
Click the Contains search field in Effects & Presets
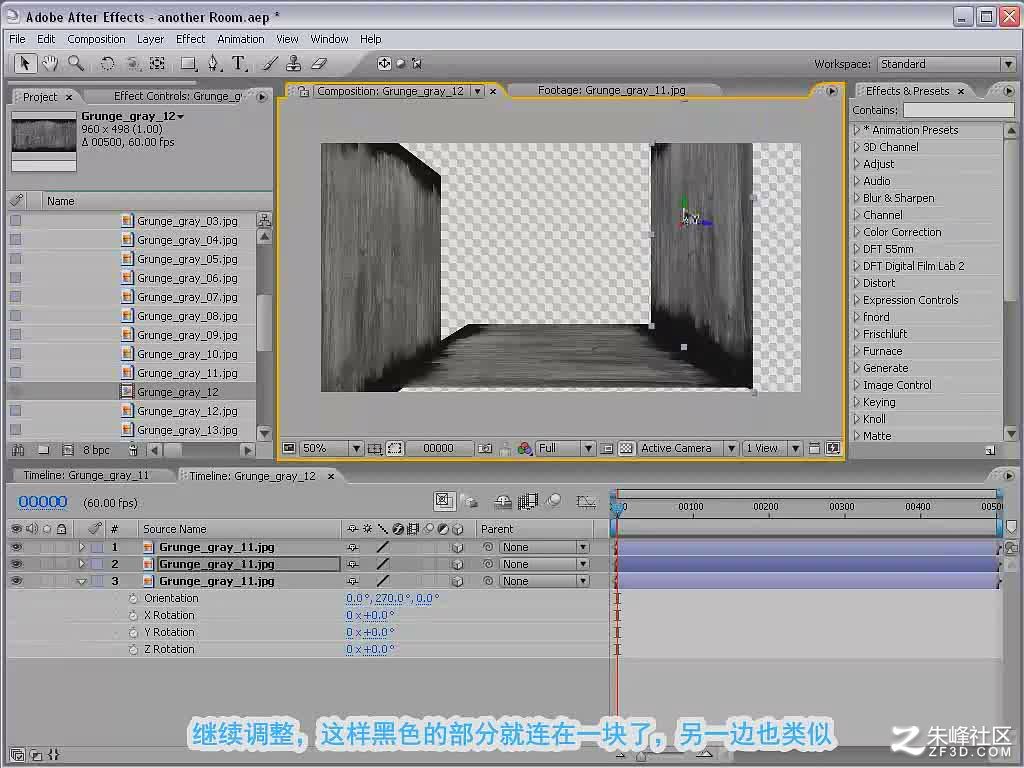coord(959,110)
